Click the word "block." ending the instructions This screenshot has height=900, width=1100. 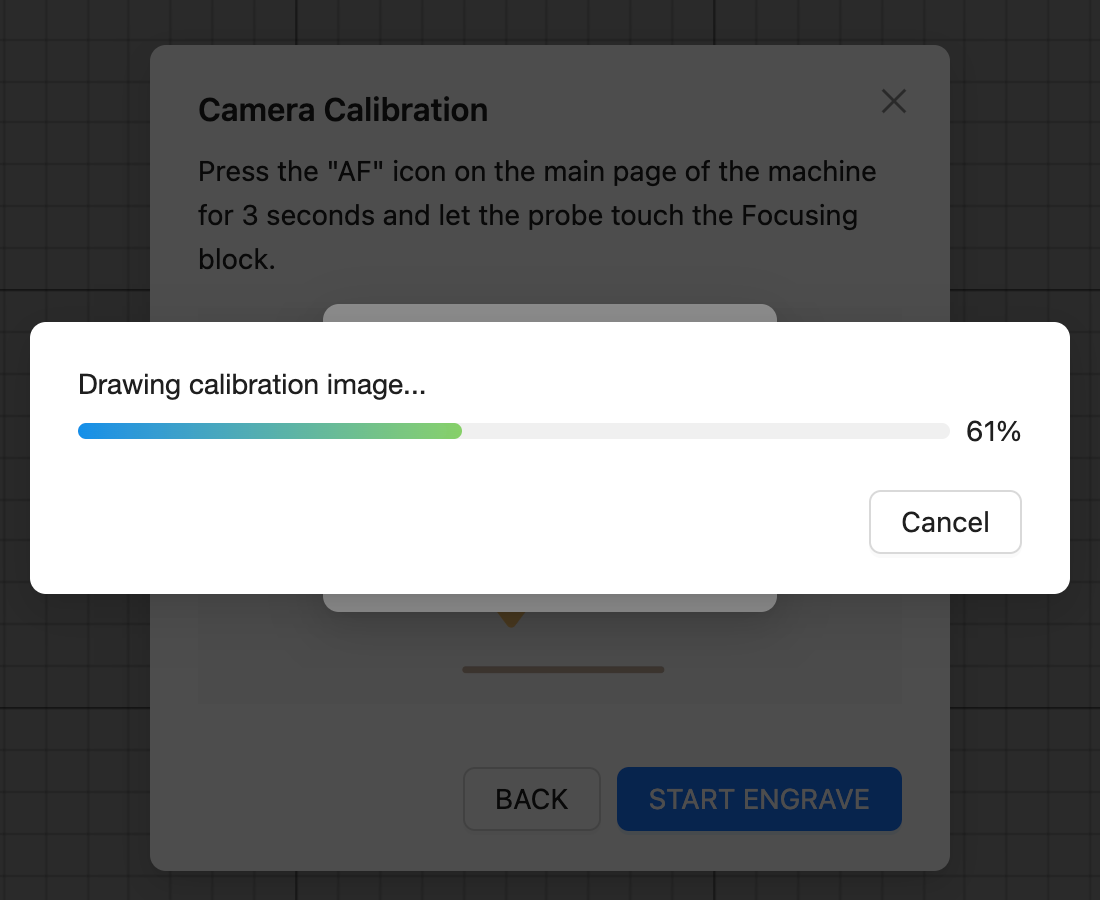[x=236, y=260]
